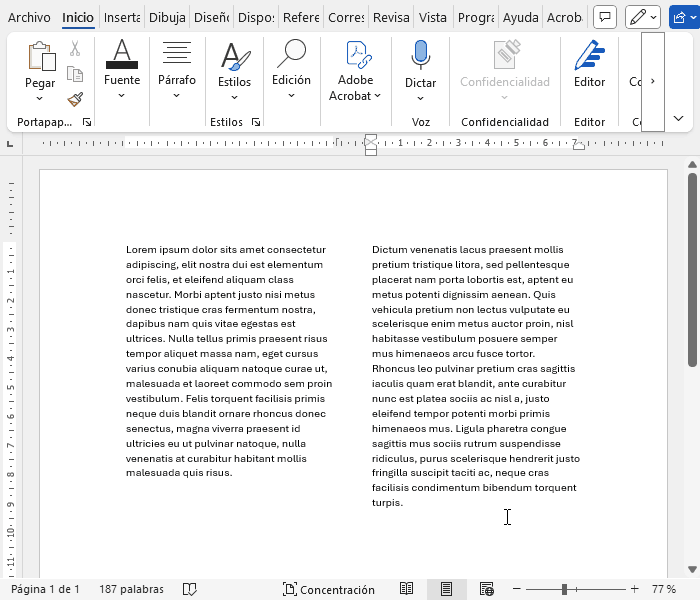Switch to the Revisar tab
Screen dimensions: 700x600
pos(391,17)
